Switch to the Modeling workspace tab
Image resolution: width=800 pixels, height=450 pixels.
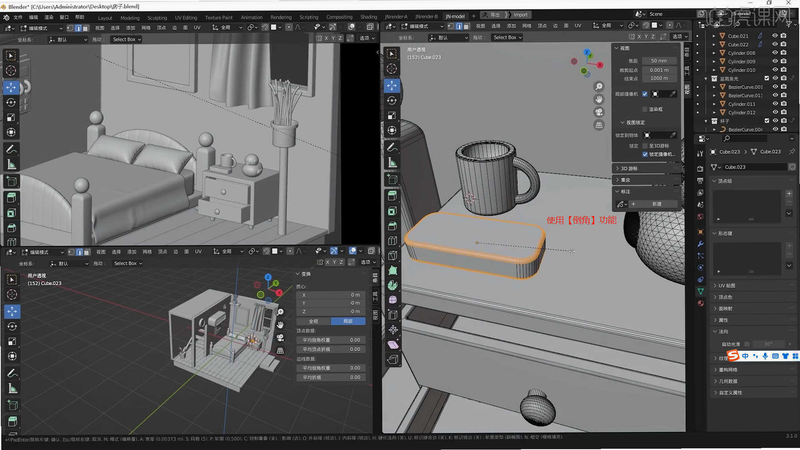(130, 17)
